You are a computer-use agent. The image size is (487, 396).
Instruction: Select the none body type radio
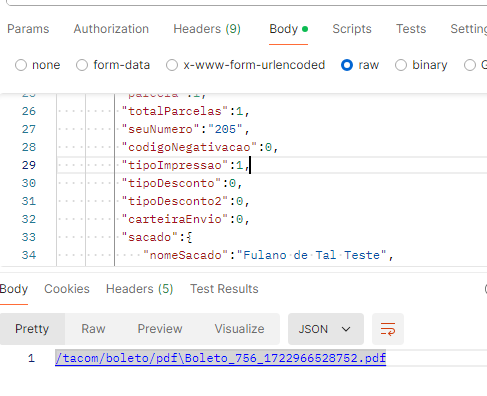click(21, 65)
